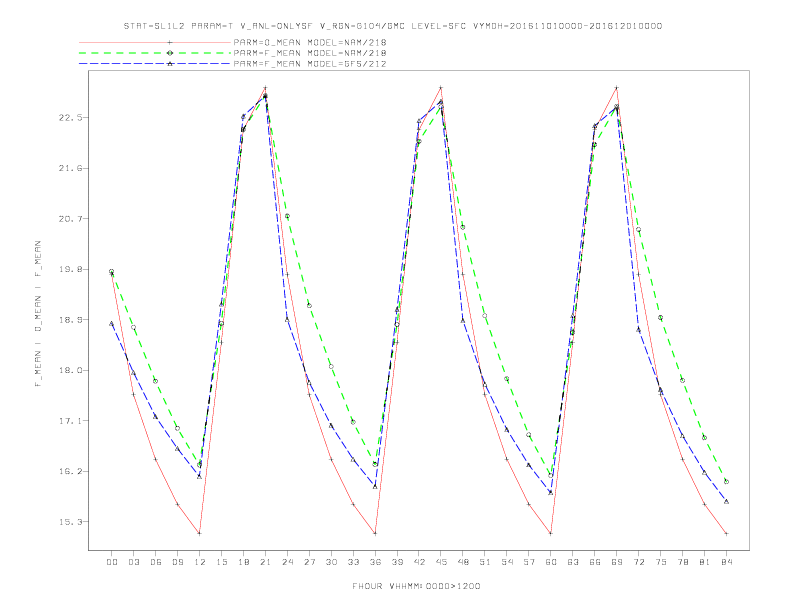This screenshot has width=792, height=612.
Task: Click the chart title starting STAT=SL1L2
Action: coord(393,26)
